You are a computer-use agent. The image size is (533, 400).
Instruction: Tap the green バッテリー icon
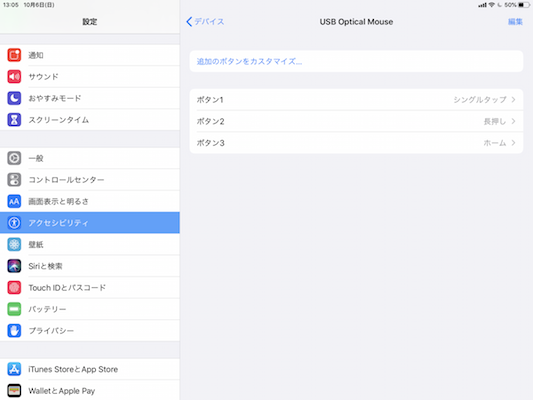(x=14, y=309)
